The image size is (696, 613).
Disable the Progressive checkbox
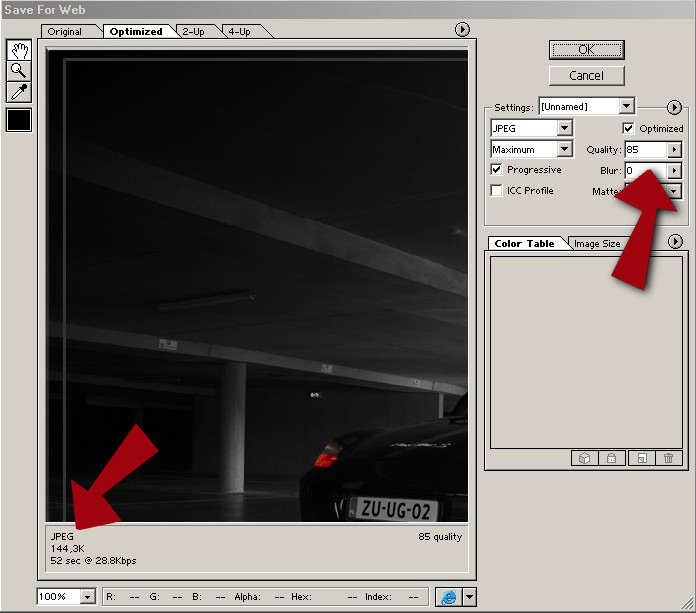(497, 170)
